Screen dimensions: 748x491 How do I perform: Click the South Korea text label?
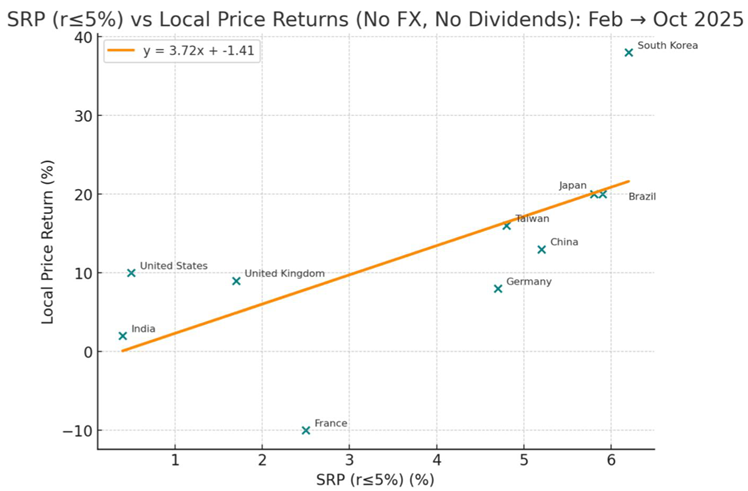[667, 45]
